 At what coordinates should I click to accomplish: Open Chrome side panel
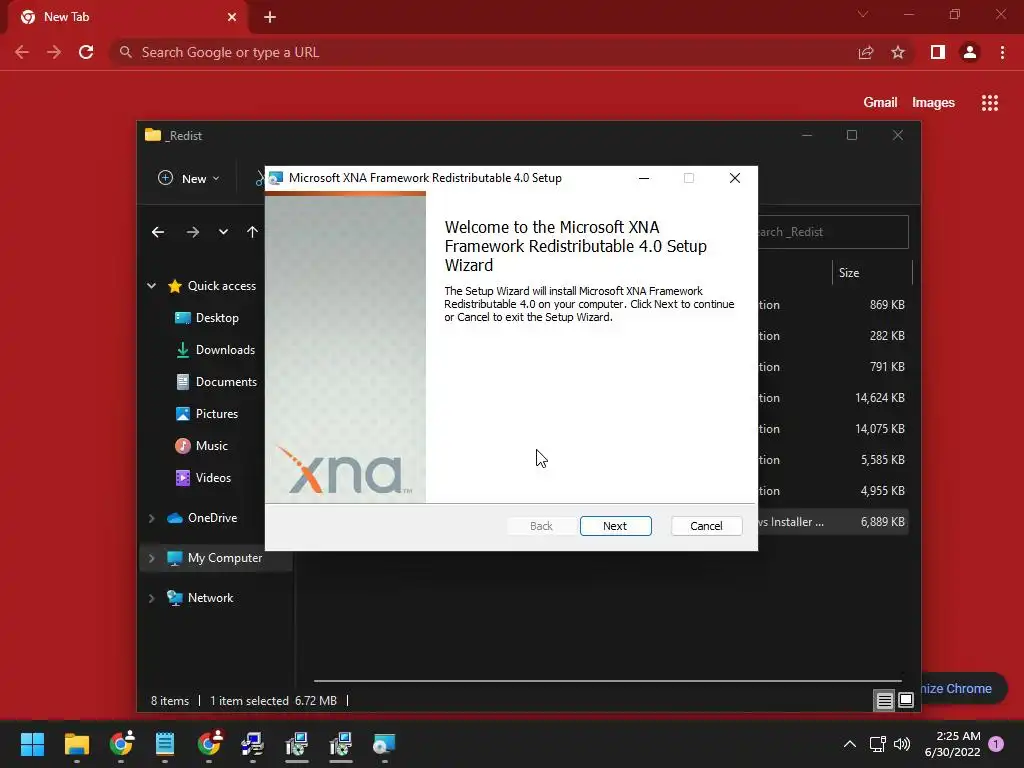(938, 52)
